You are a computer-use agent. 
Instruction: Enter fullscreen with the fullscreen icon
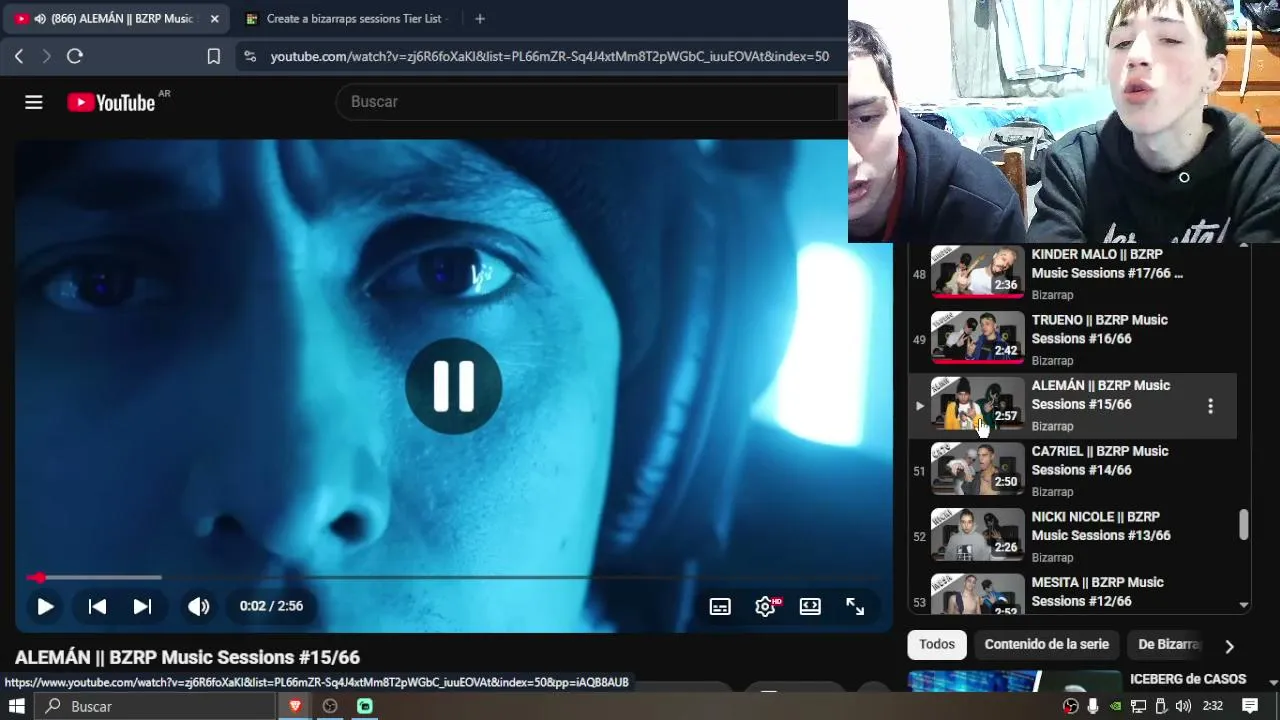[x=855, y=606]
